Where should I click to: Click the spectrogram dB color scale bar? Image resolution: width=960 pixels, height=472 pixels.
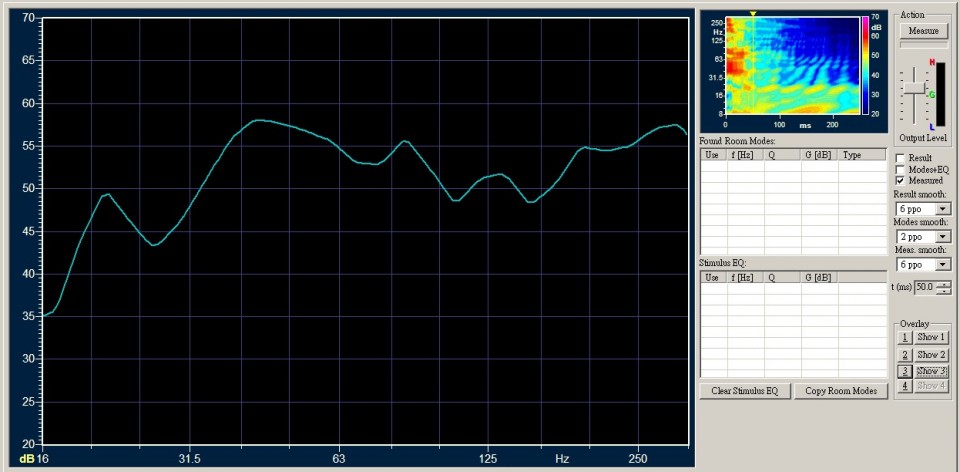(866, 65)
